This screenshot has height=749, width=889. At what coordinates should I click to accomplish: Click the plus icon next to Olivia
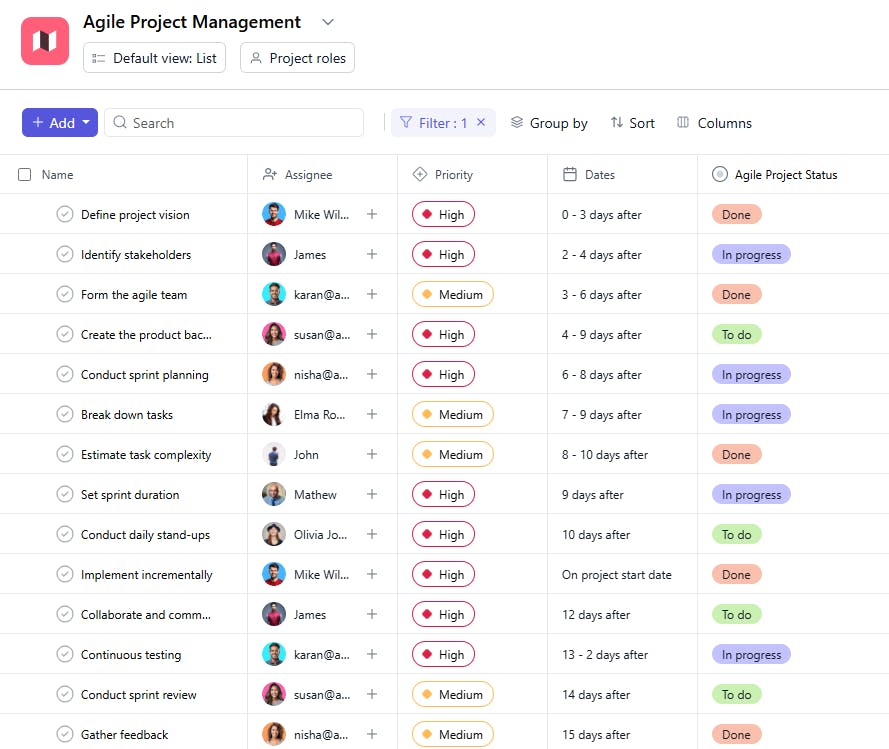coord(372,535)
